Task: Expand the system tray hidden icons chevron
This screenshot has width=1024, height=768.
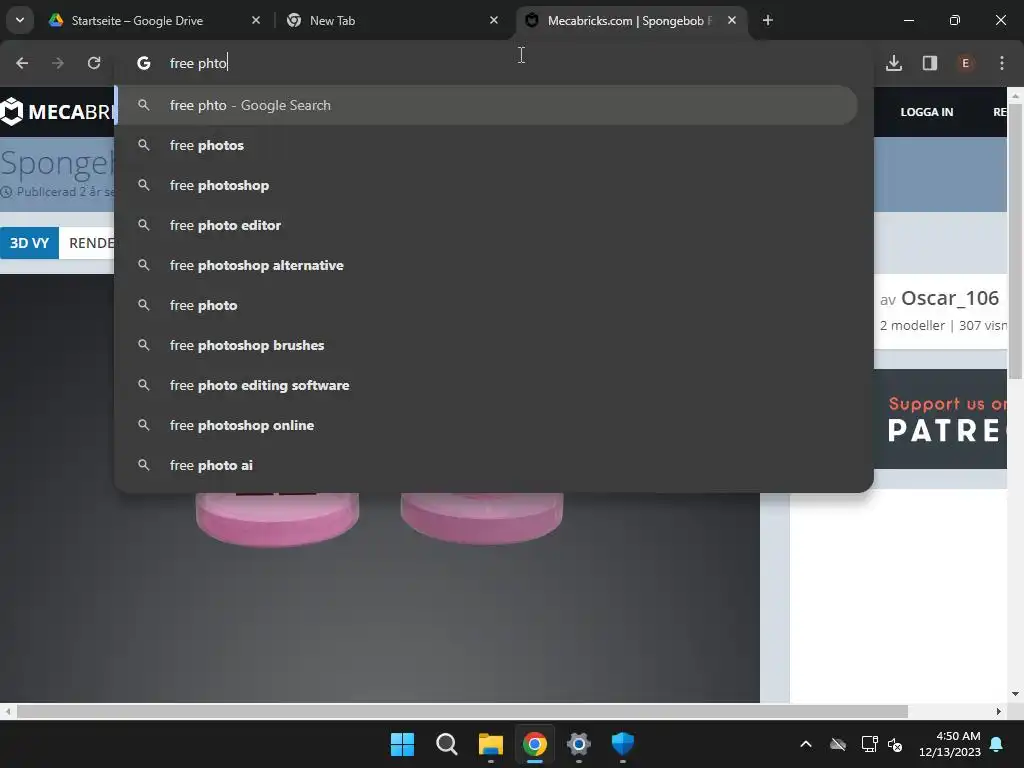Action: (x=806, y=744)
